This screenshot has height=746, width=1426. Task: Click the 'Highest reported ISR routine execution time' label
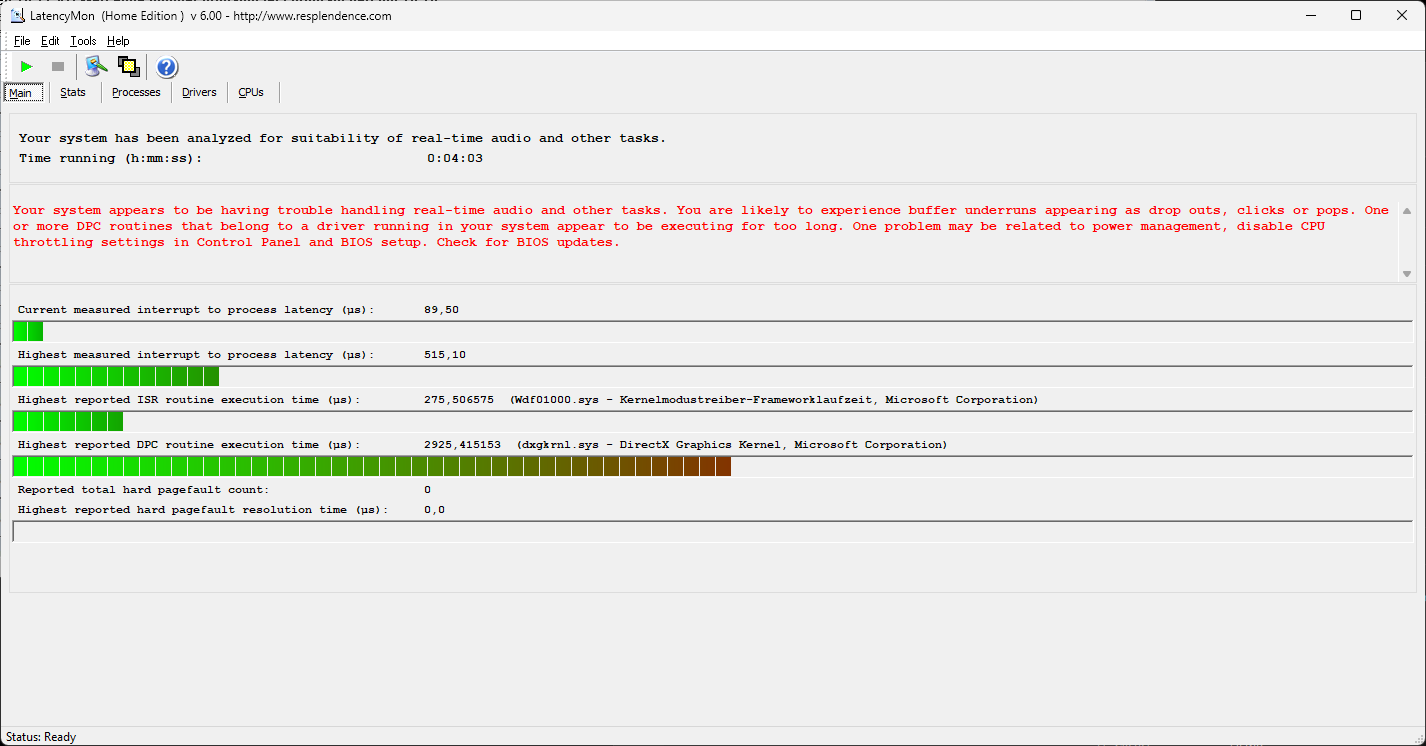pos(189,400)
